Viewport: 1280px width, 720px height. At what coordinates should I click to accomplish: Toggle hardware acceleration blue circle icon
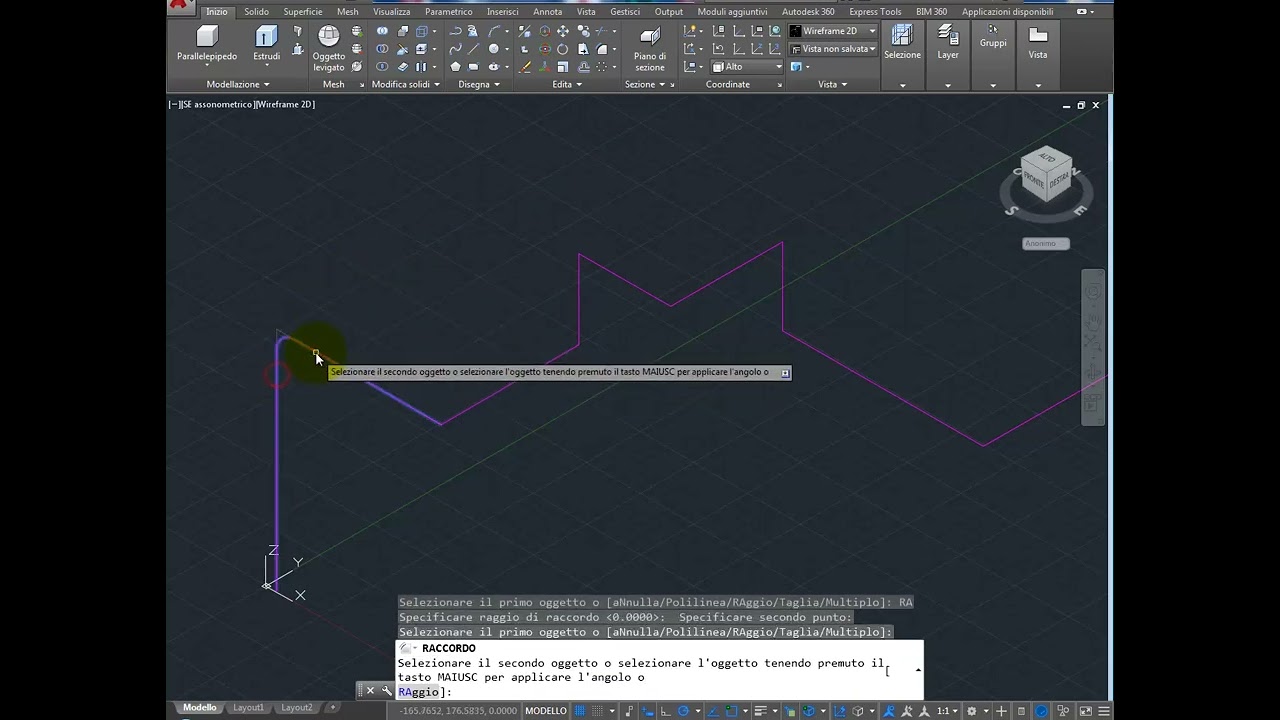pos(1041,711)
